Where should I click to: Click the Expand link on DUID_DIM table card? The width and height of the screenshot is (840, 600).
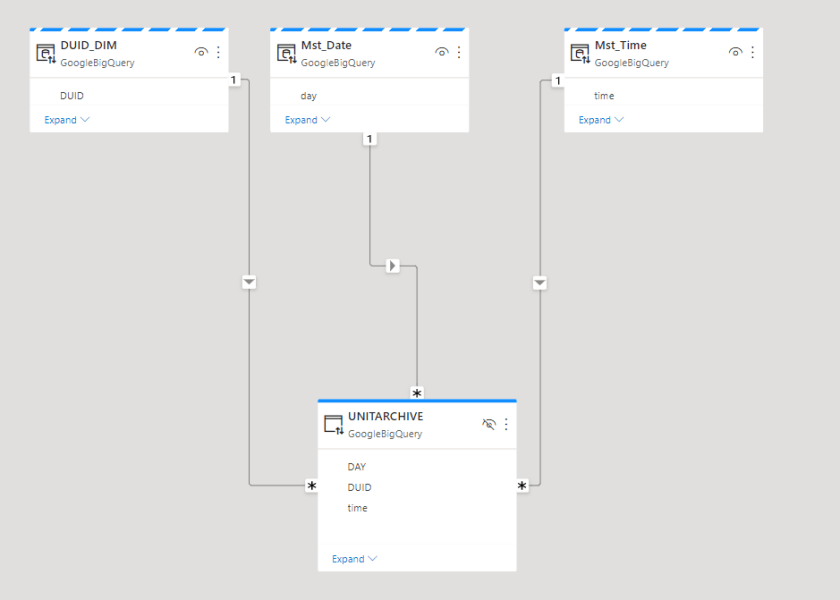[x=63, y=119]
